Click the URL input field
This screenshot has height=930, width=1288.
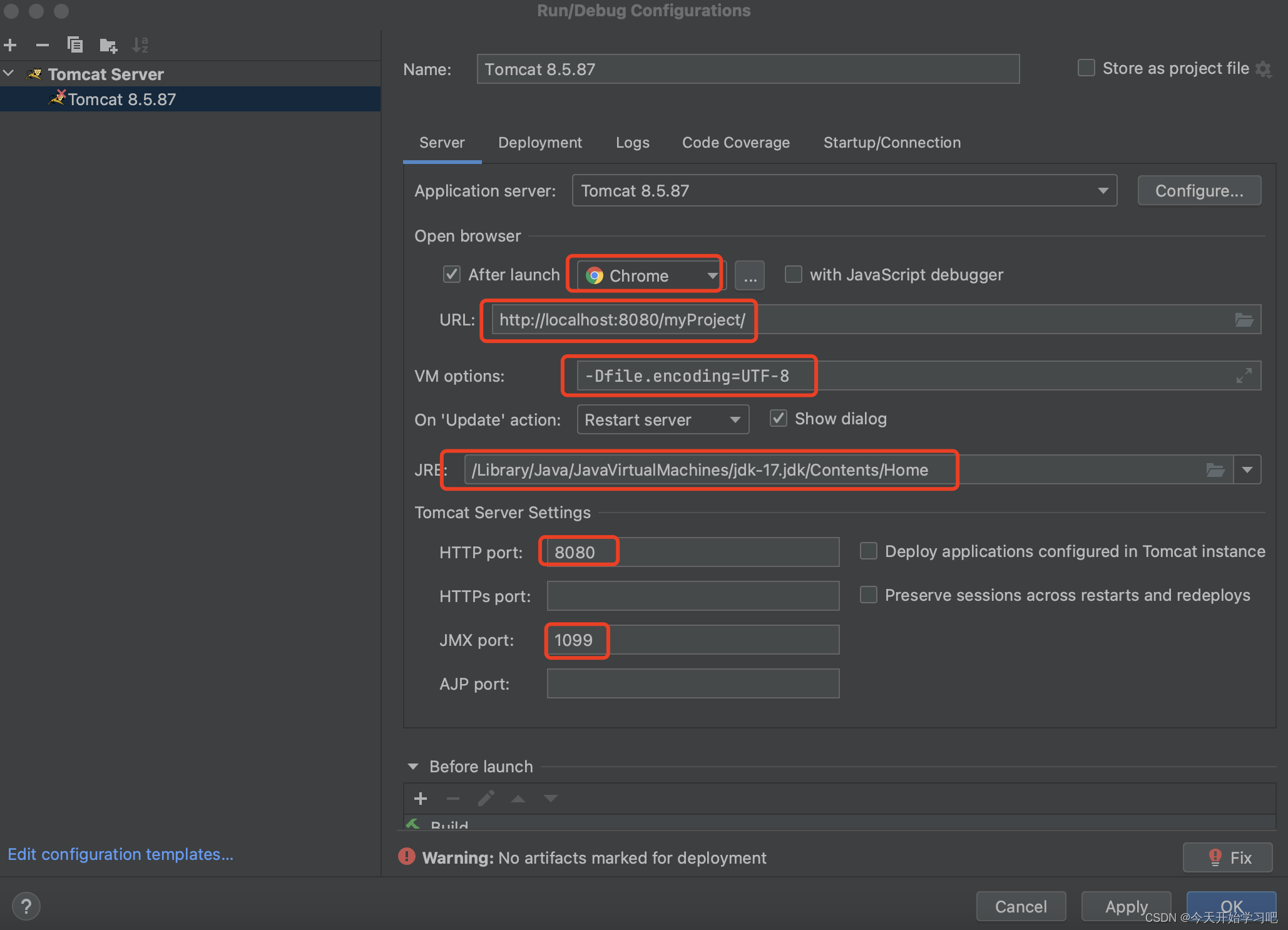pos(876,320)
